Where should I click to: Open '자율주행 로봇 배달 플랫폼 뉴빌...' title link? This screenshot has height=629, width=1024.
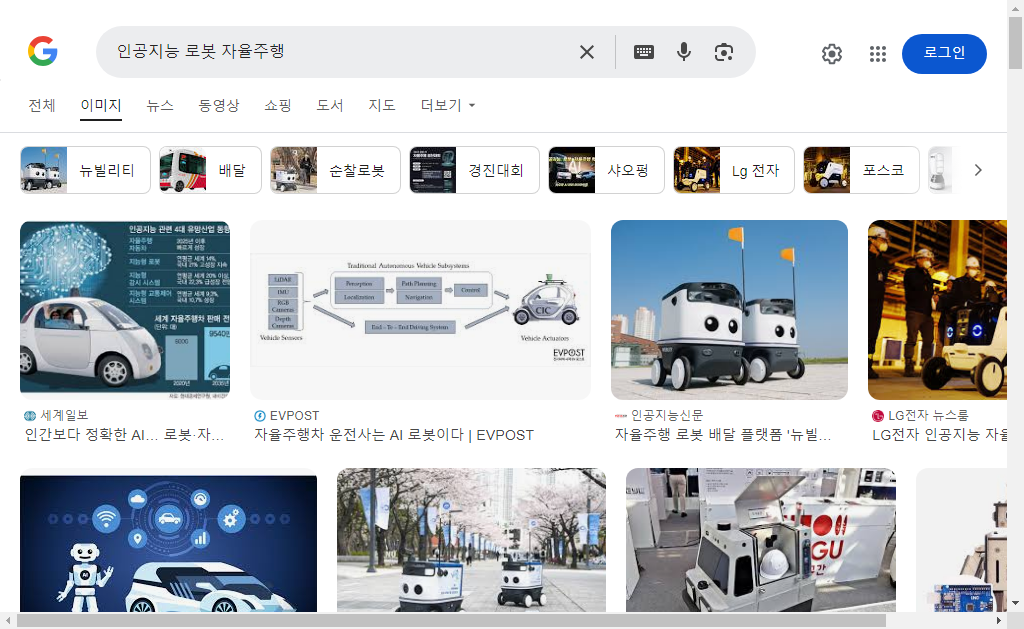723,435
